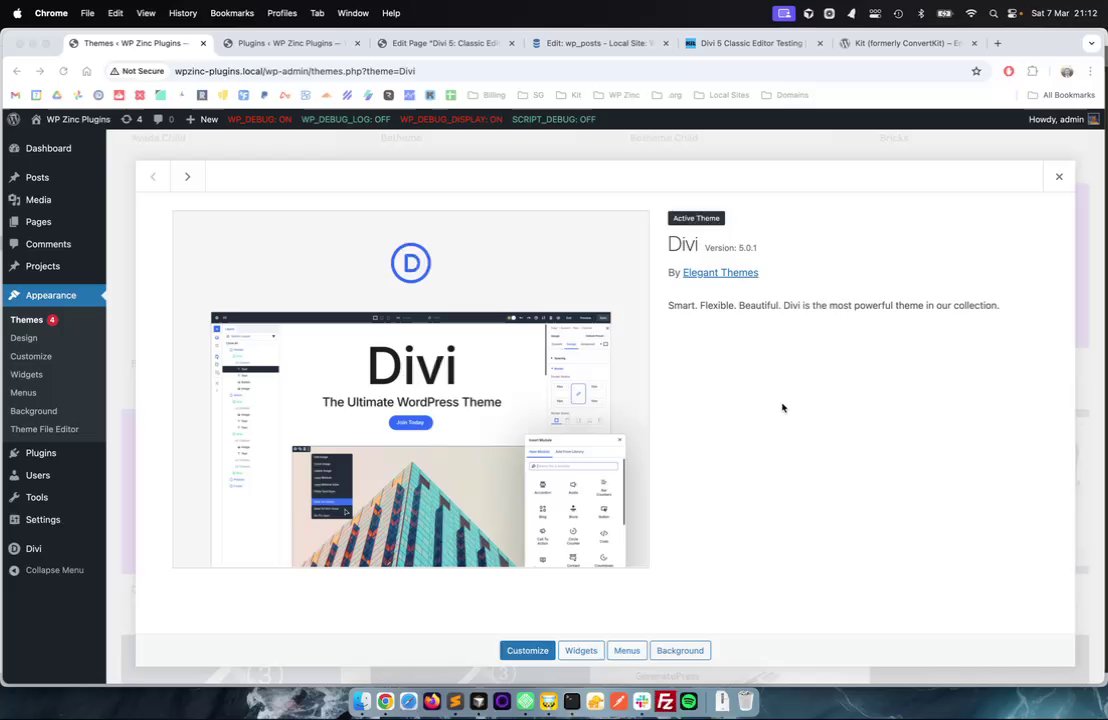Open Tools in the sidebar

(x=53, y=497)
